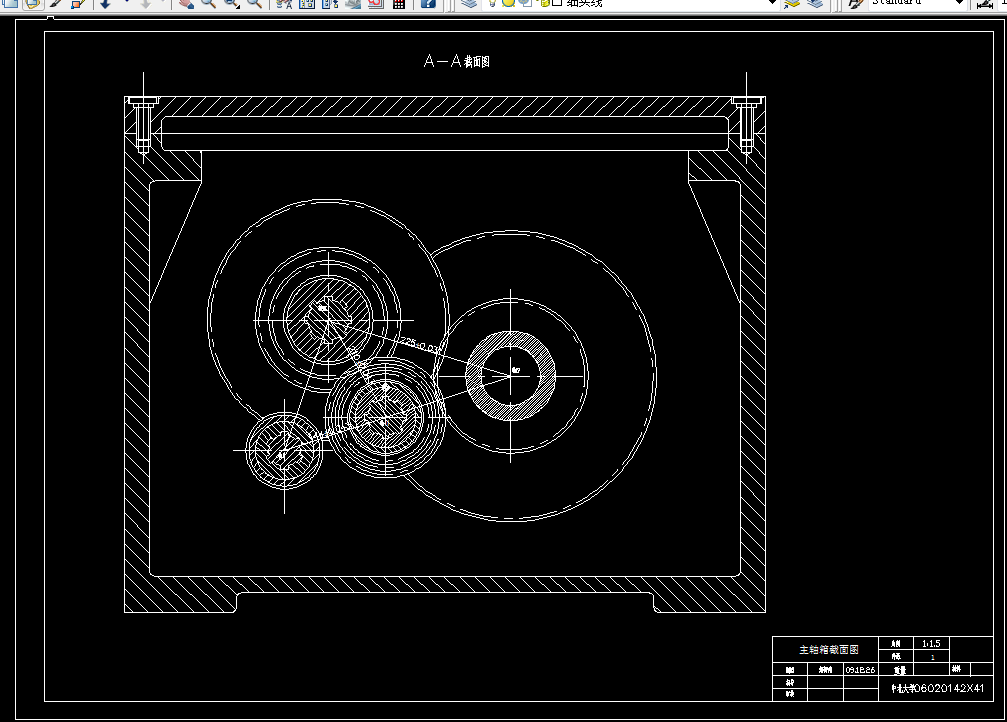Click Make Object's Layer Current icon
The image size is (1007, 722).
coord(792,3)
